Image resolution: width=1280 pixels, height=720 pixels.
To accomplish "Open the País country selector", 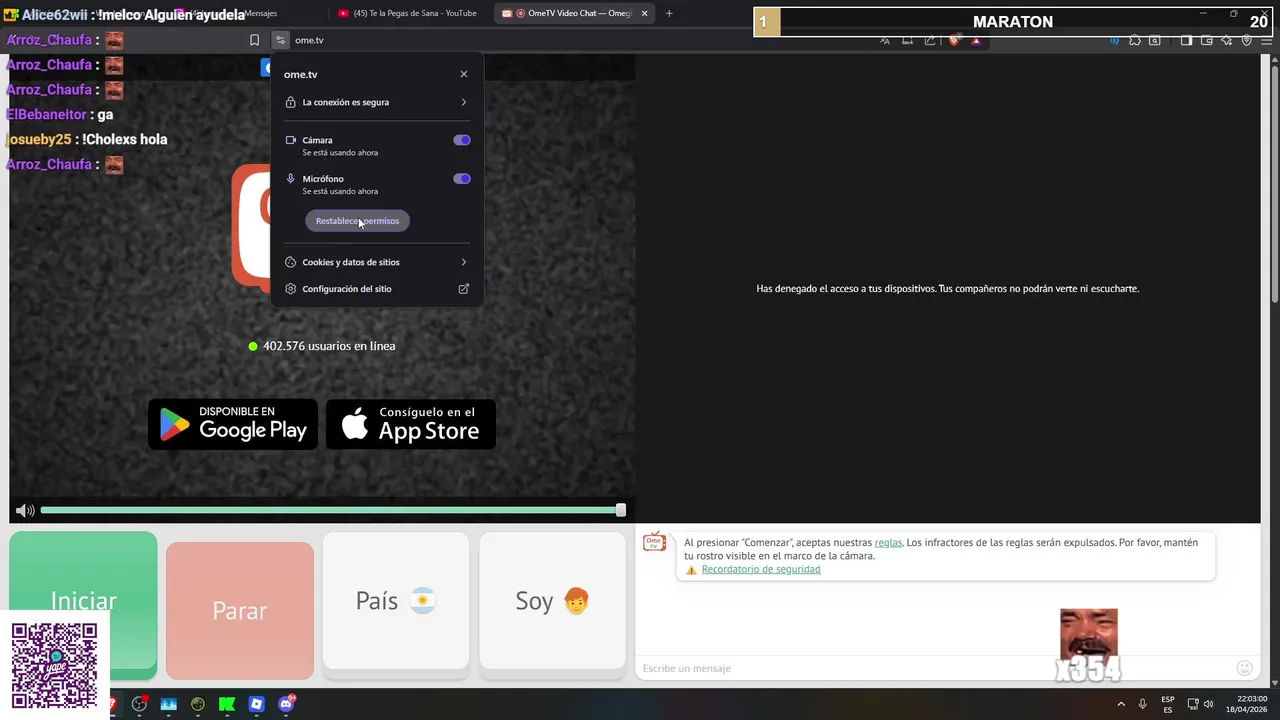I will pyautogui.click(x=396, y=600).
